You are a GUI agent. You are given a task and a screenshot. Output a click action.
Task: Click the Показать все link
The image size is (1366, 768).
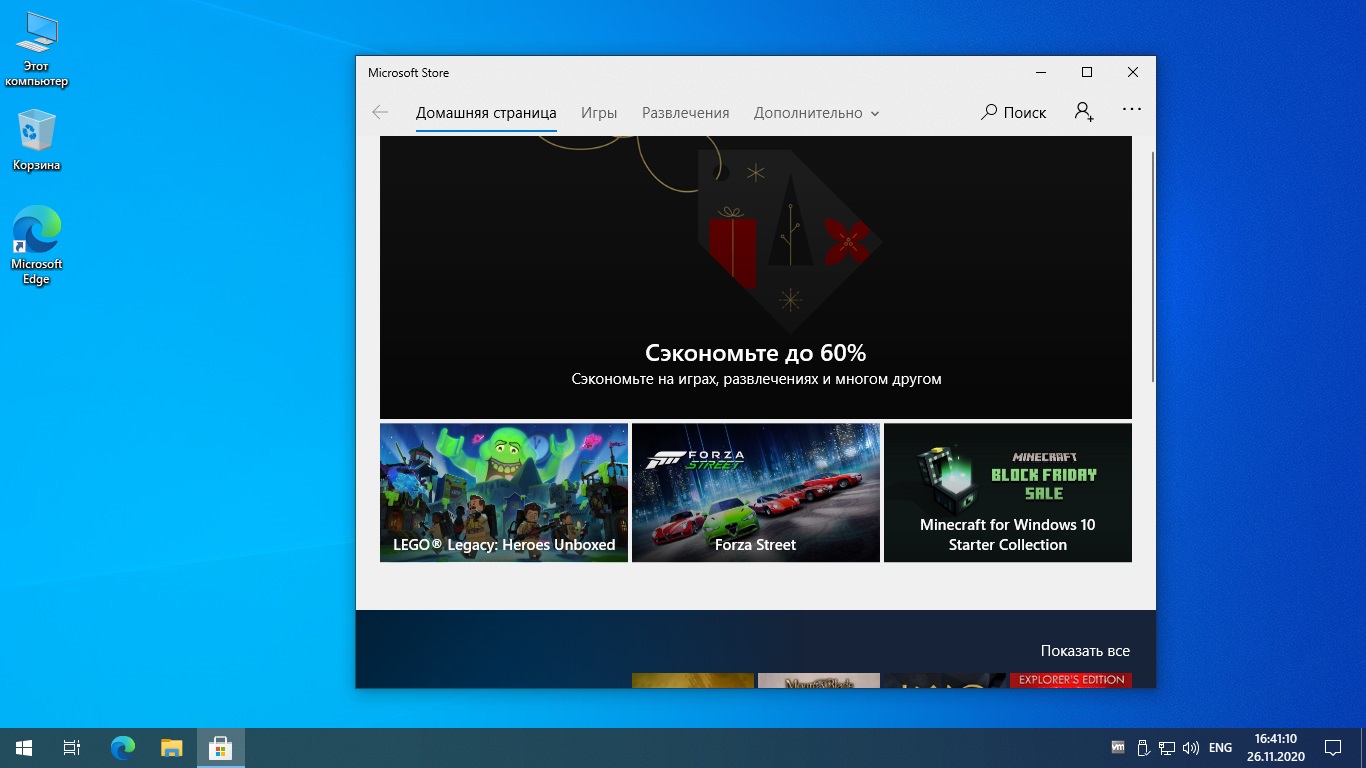(x=1085, y=651)
